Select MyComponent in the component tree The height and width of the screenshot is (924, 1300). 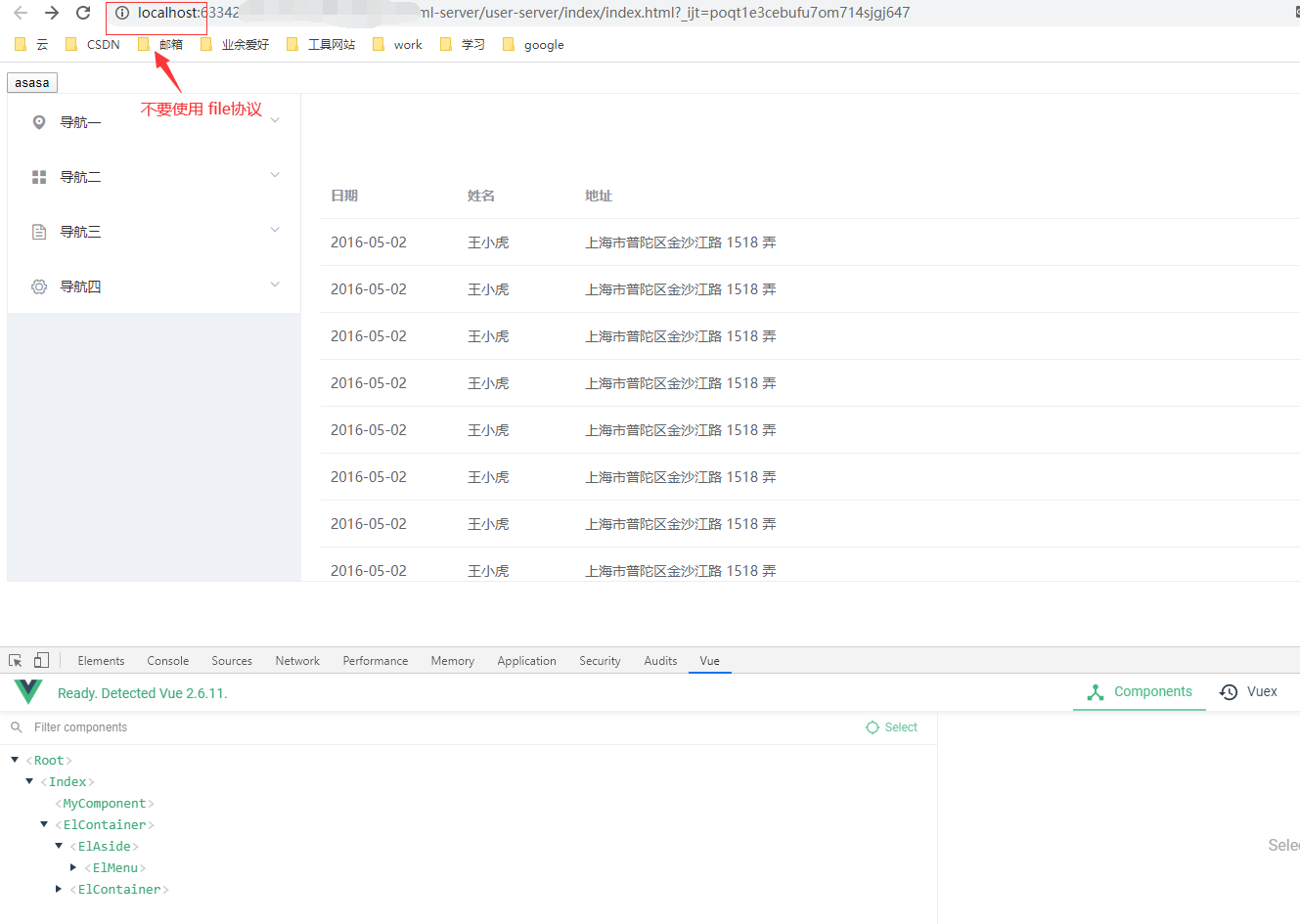[x=105, y=803]
